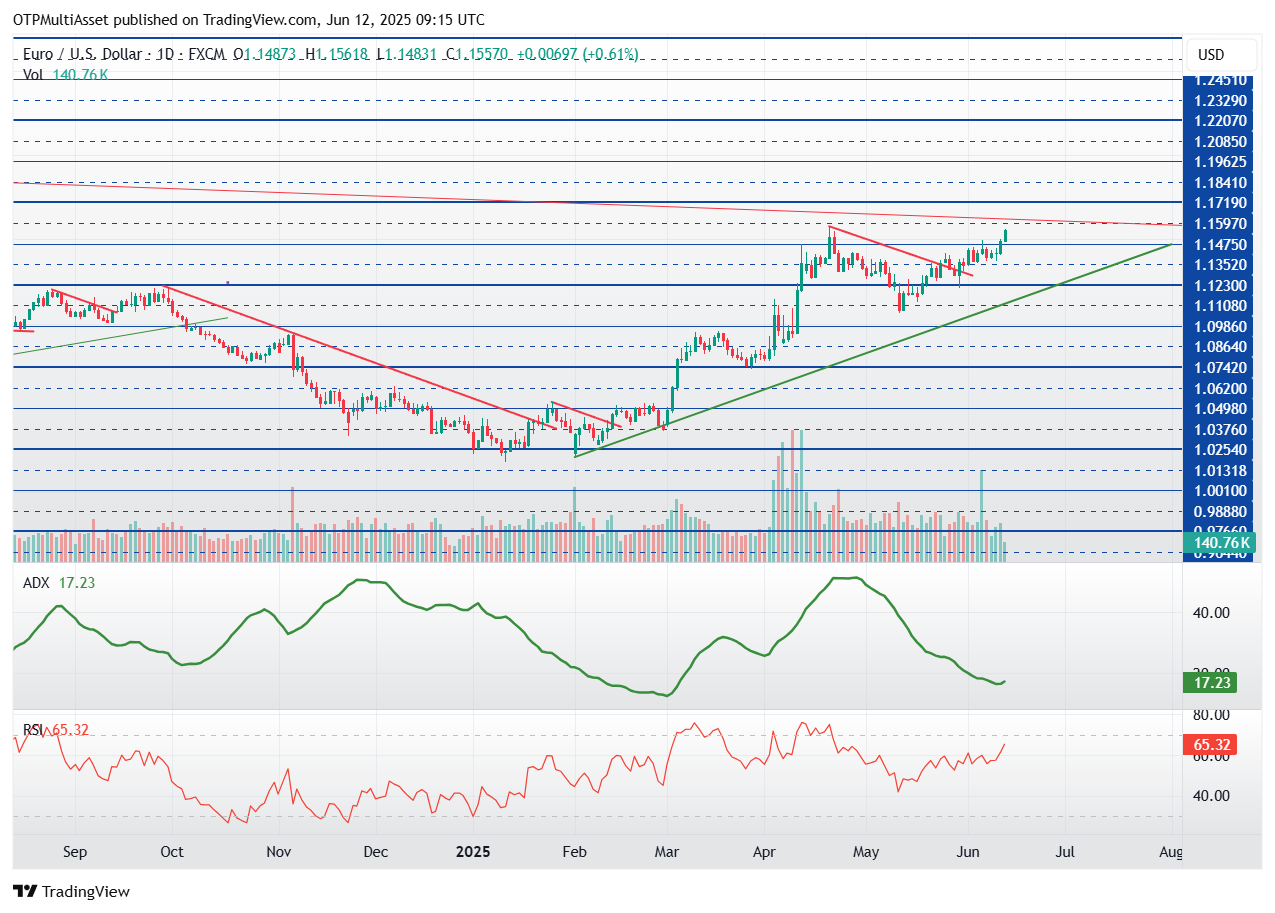Open the USD currency selector
1275x913 pixels.
[x=1211, y=55]
